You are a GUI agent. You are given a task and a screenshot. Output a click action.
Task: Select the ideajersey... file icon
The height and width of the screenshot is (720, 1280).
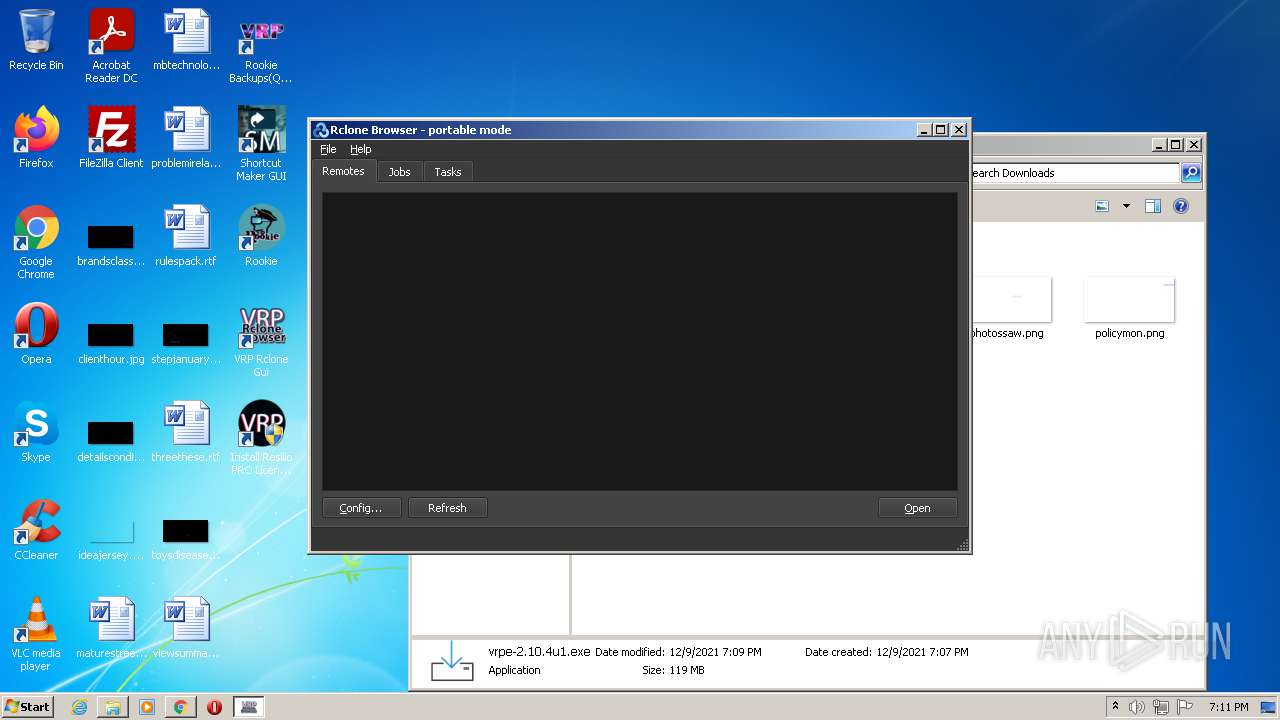[x=111, y=538]
